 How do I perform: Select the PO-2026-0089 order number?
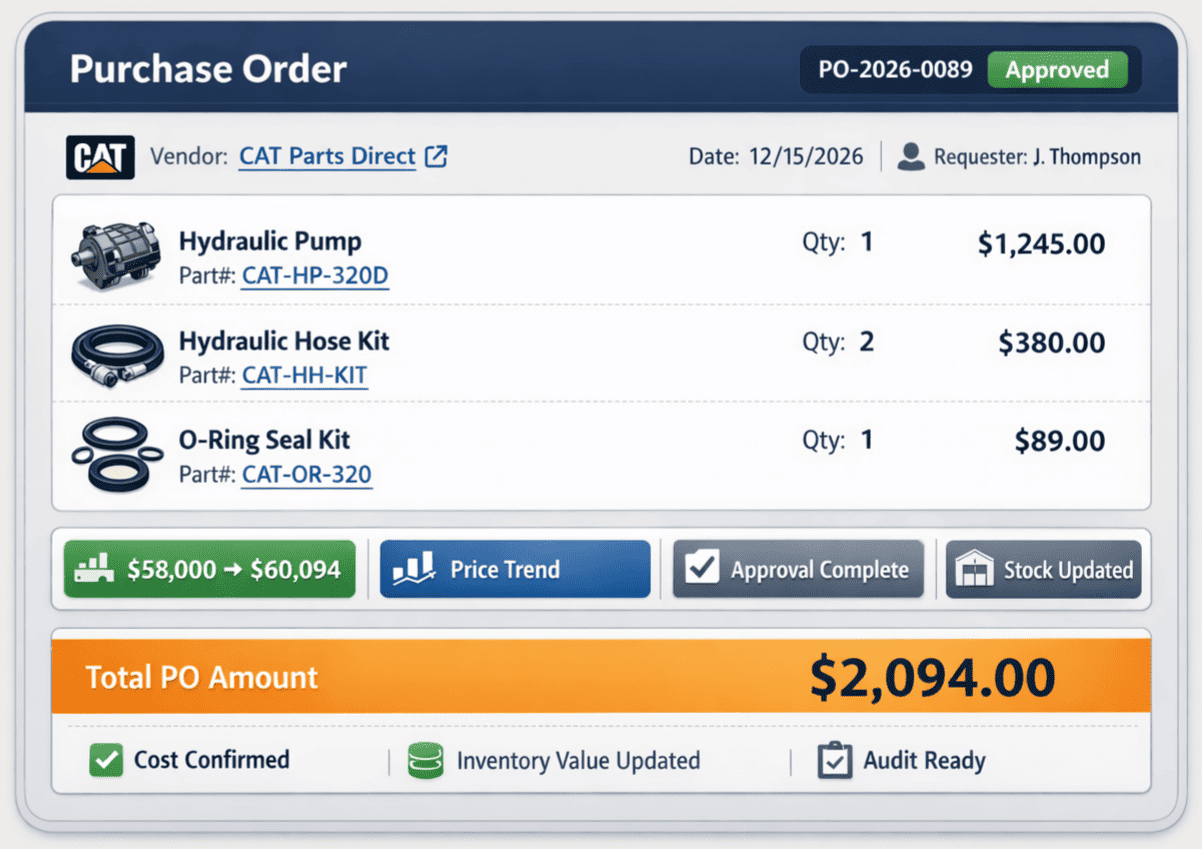892,70
